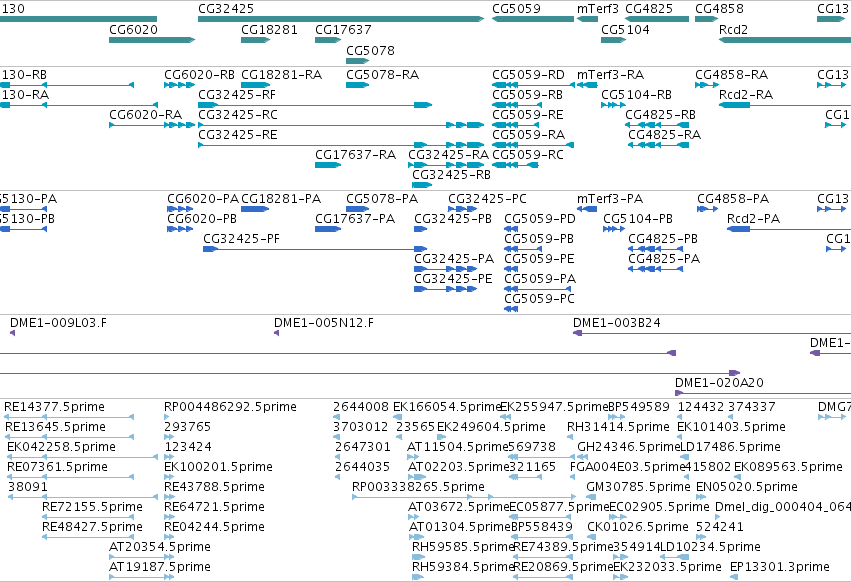The height and width of the screenshot is (582, 851).
Task: Click transcript CG4825-RB
Action: point(661,115)
